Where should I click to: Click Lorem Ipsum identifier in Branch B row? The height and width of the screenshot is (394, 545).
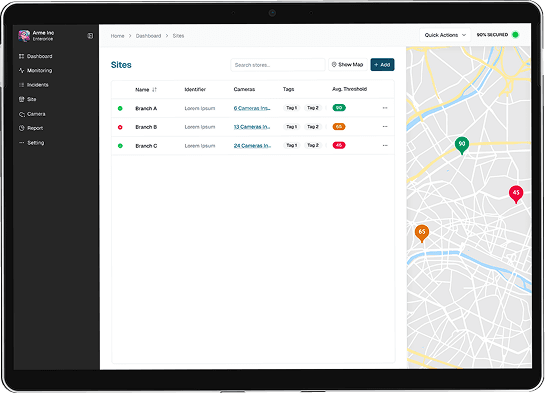[200, 127]
